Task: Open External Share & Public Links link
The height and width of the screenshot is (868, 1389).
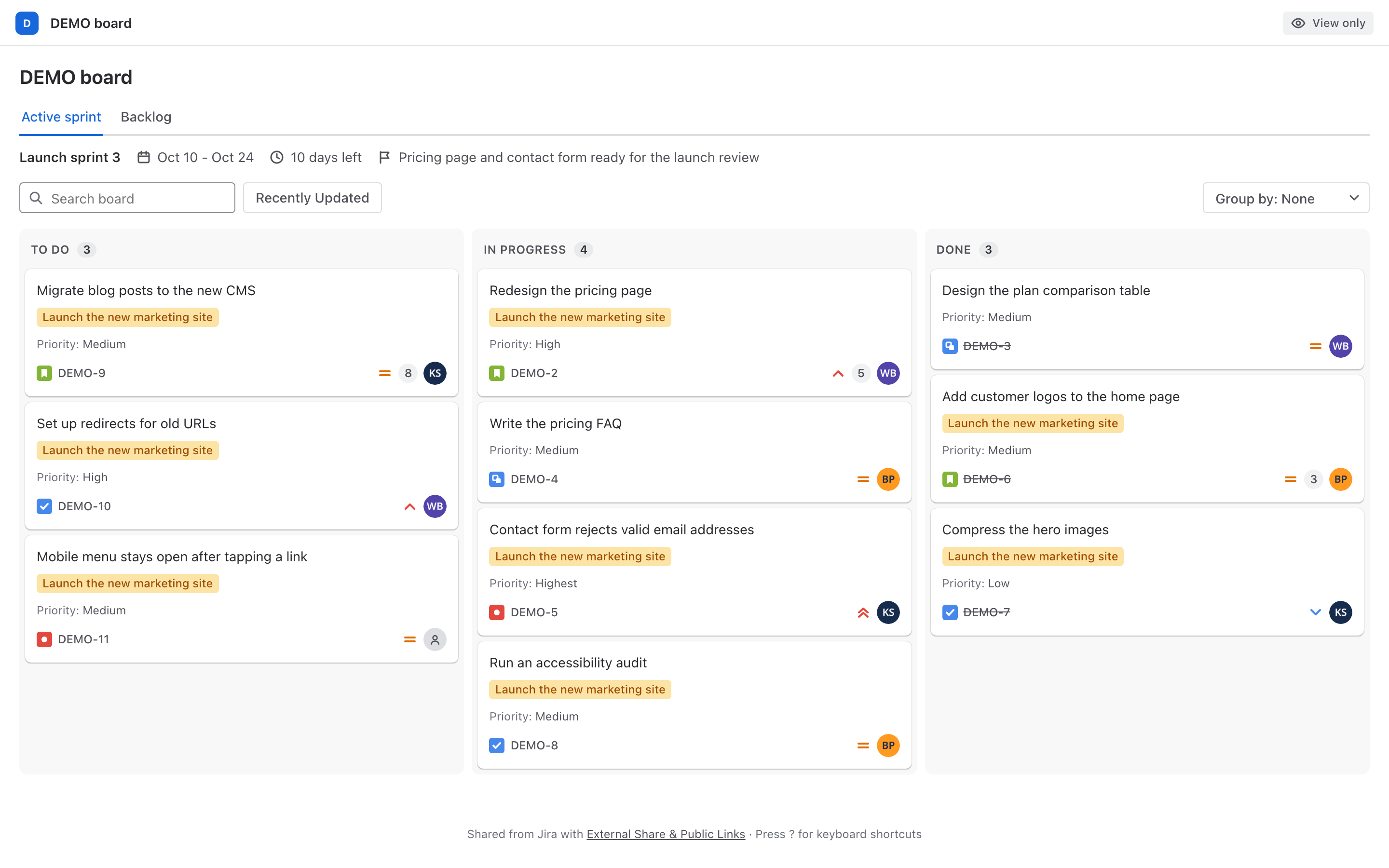Action: pos(666,834)
